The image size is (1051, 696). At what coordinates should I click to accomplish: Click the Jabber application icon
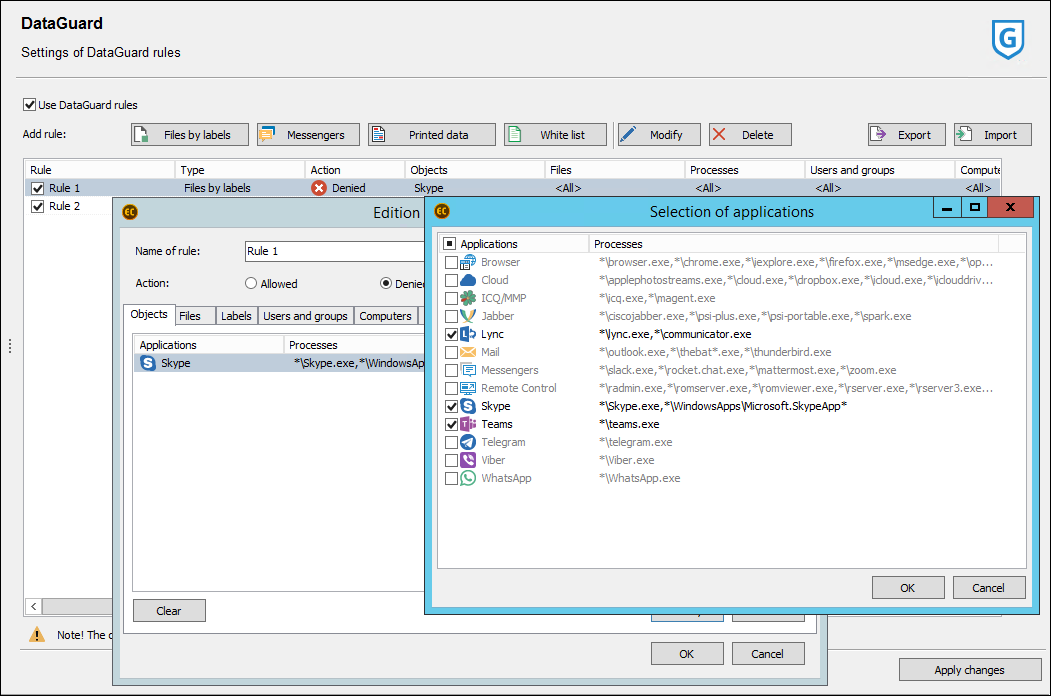tap(468, 316)
